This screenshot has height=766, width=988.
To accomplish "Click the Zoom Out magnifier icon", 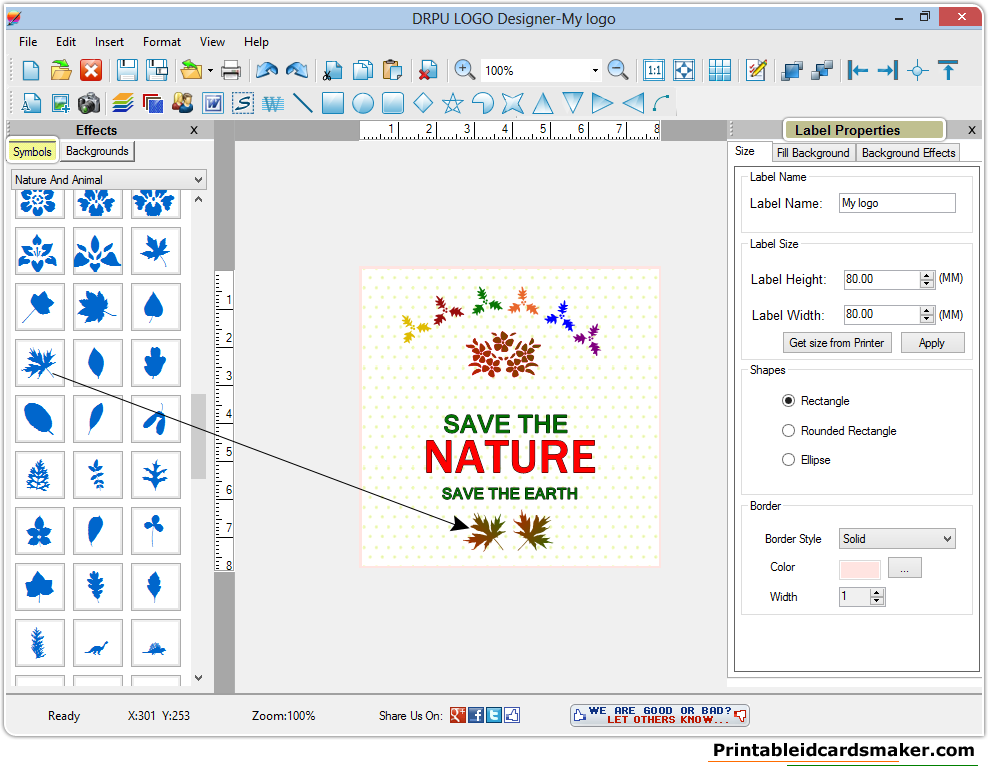I will coord(618,70).
